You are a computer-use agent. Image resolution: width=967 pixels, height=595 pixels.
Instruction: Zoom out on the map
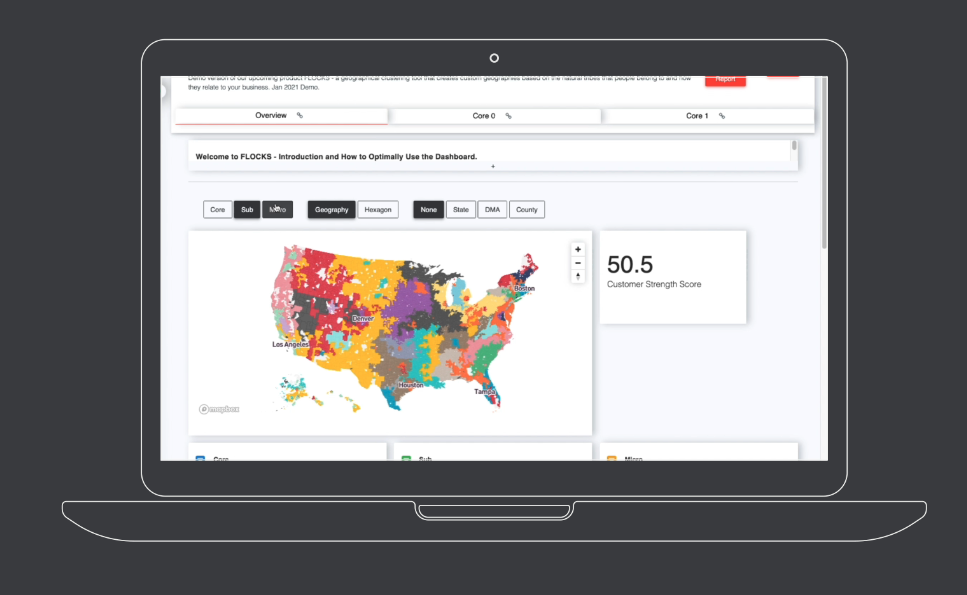pyautogui.click(x=578, y=263)
